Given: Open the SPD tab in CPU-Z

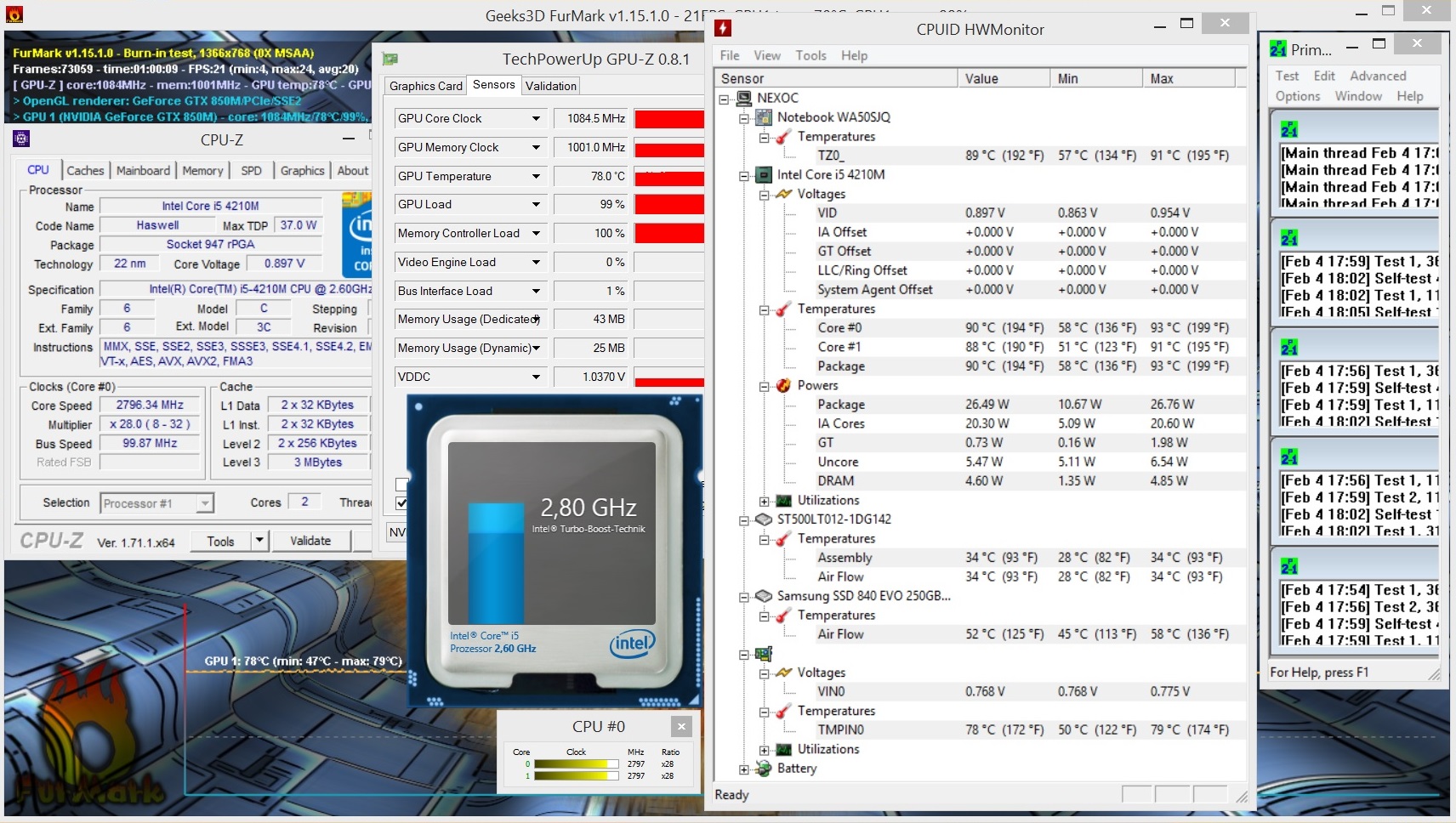Looking at the screenshot, I should click(x=252, y=171).
